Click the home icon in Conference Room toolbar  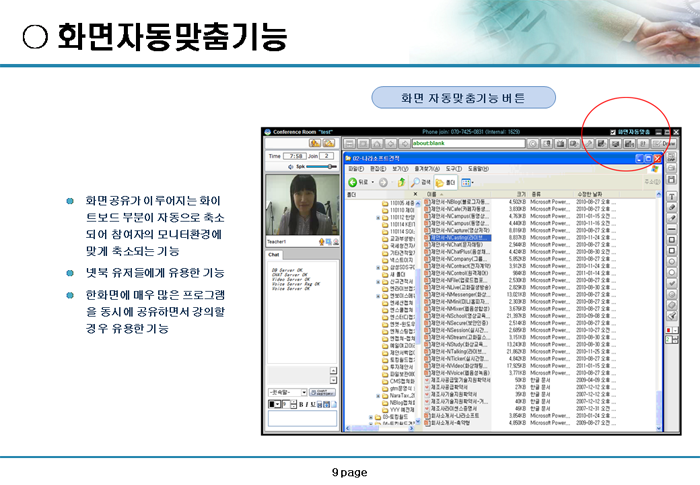tap(377, 144)
